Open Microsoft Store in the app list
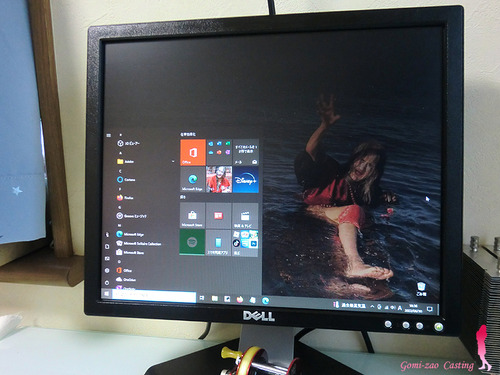Image resolution: width=500 pixels, height=375 pixels. click(x=130, y=252)
